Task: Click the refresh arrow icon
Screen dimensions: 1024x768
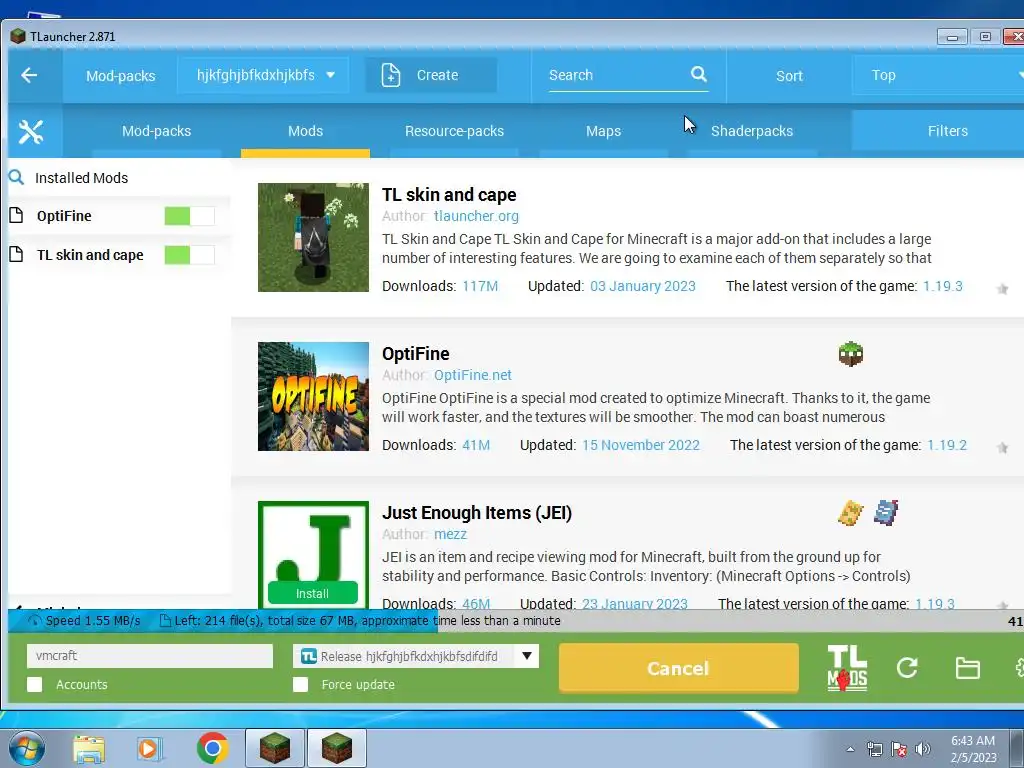Action: 907,667
